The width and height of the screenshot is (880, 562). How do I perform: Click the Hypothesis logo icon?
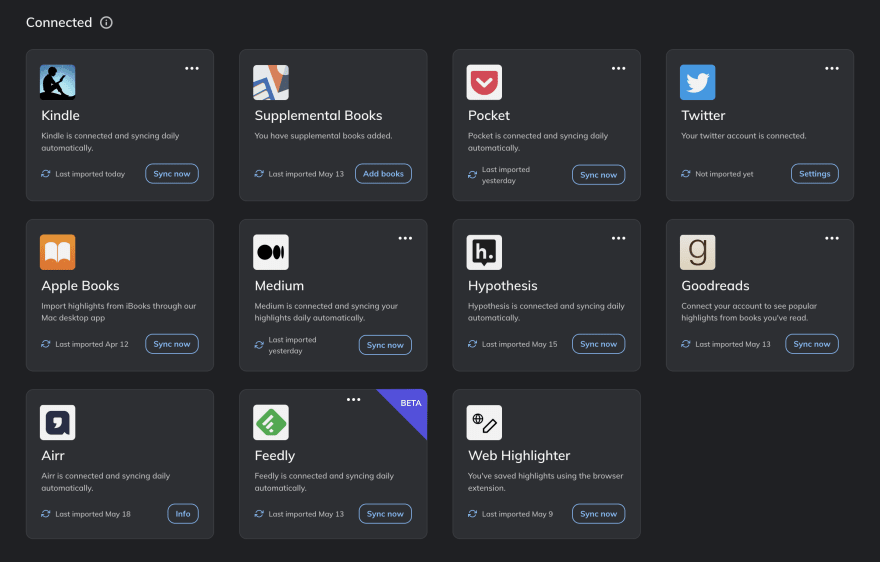[x=484, y=252]
